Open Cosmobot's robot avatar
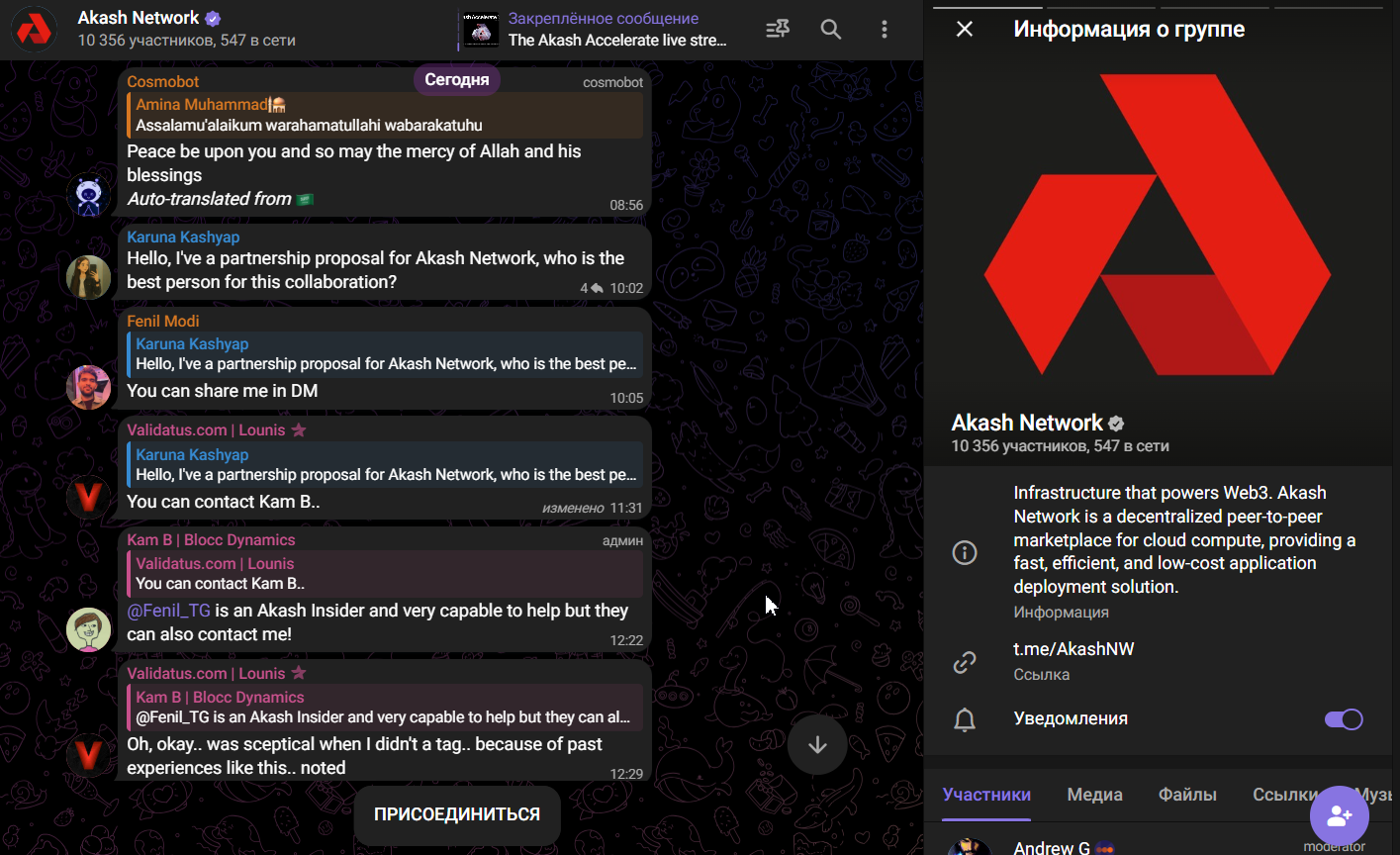 89,194
